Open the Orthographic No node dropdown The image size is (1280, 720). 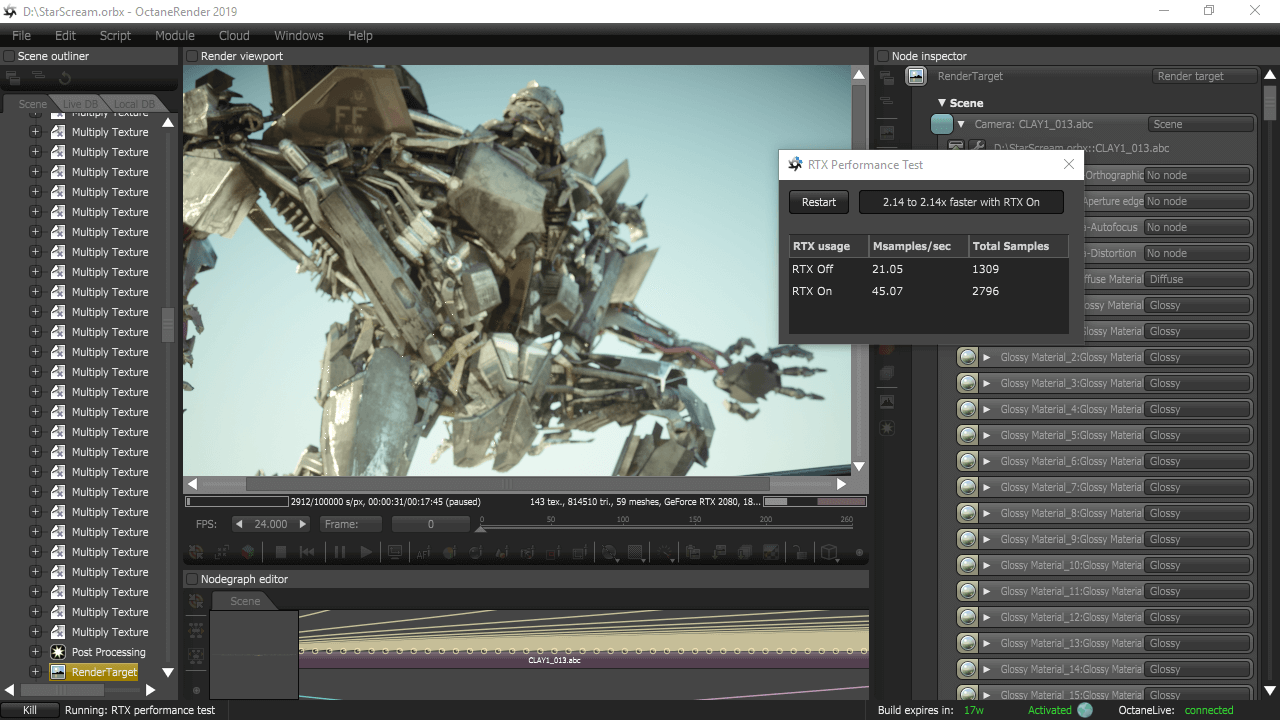[x=1197, y=175]
